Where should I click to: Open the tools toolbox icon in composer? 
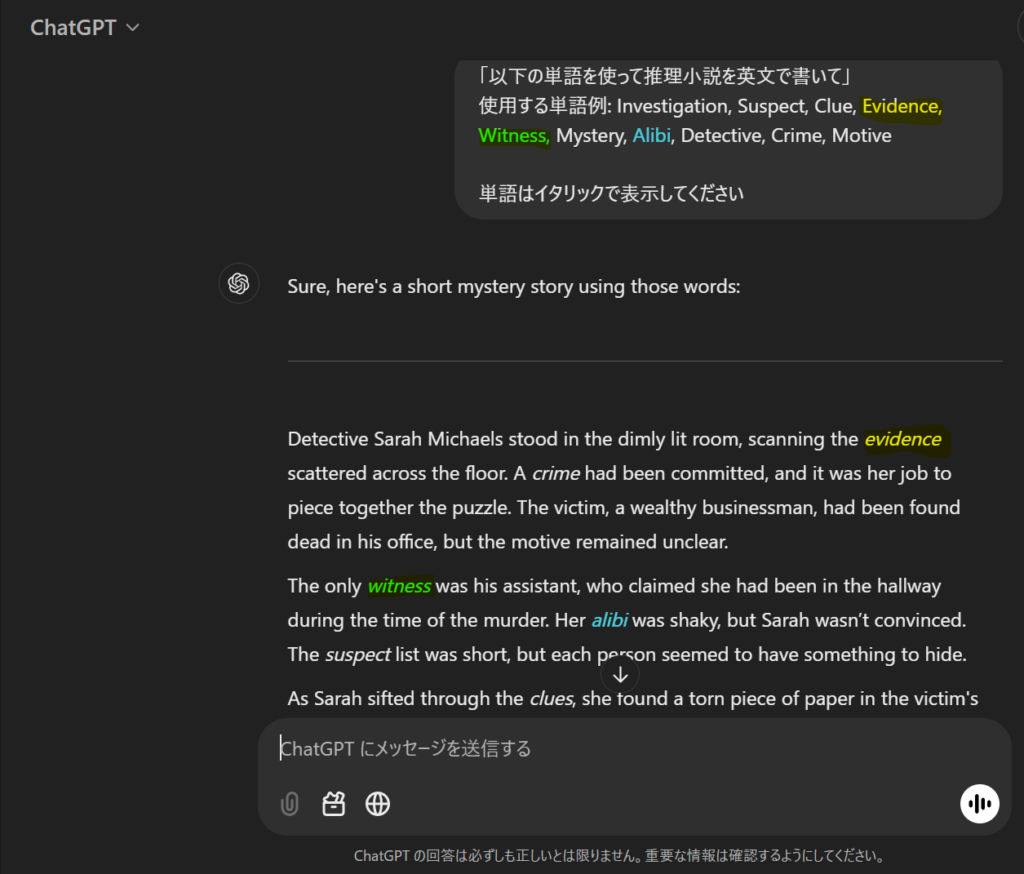(x=334, y=803)
